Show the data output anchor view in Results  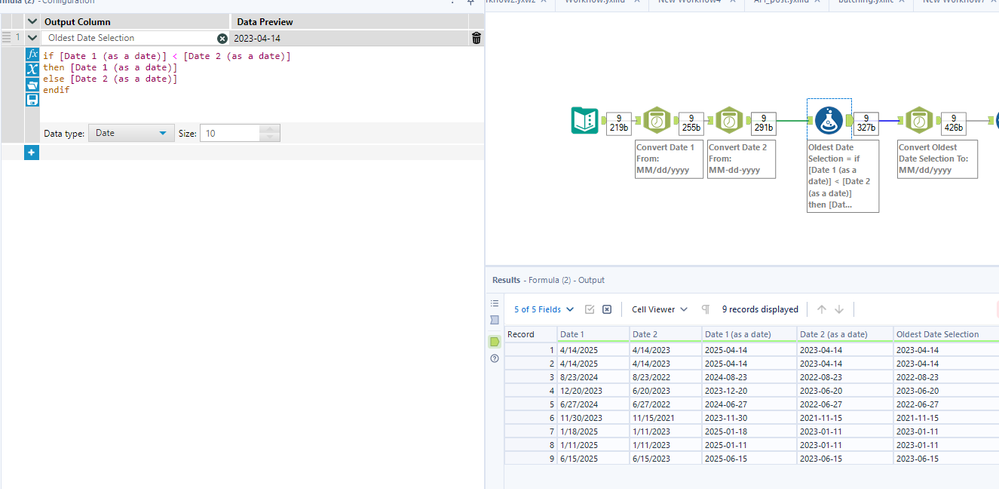coord(494,342)
